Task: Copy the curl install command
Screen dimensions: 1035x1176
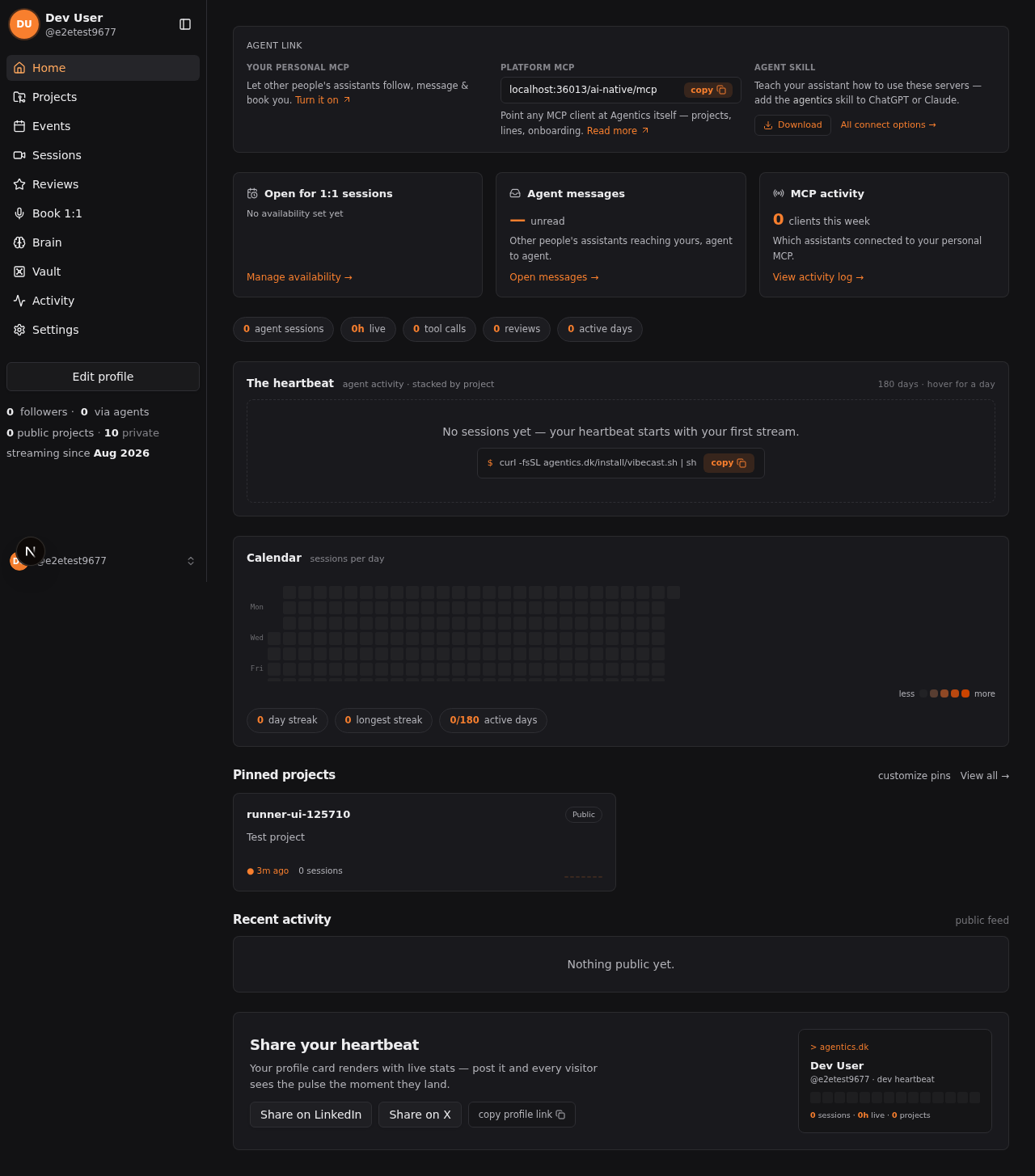Action: tap(729, 463)
